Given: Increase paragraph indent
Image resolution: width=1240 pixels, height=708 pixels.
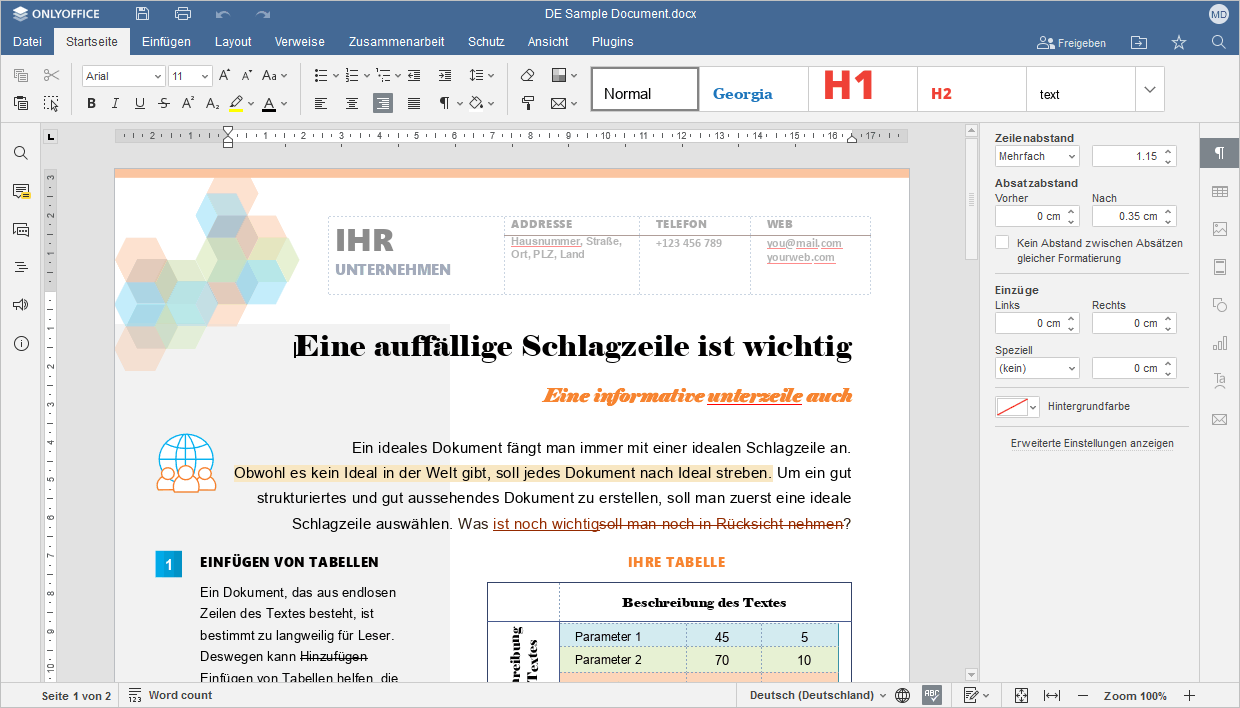Looking at the screenshot, I should [445, 75].
